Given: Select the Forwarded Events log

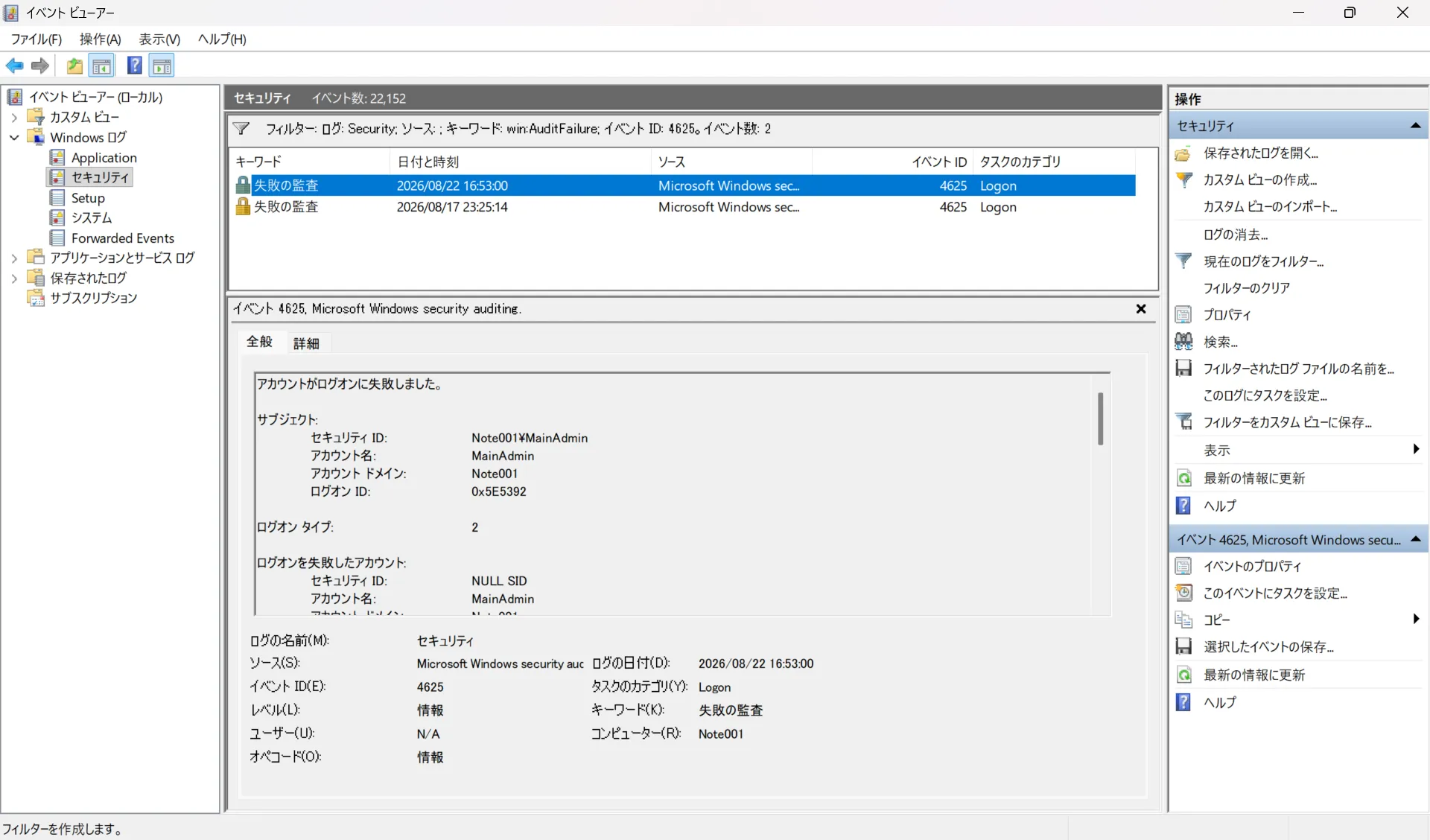Looking at the screenshot, I should pos(122,238).
